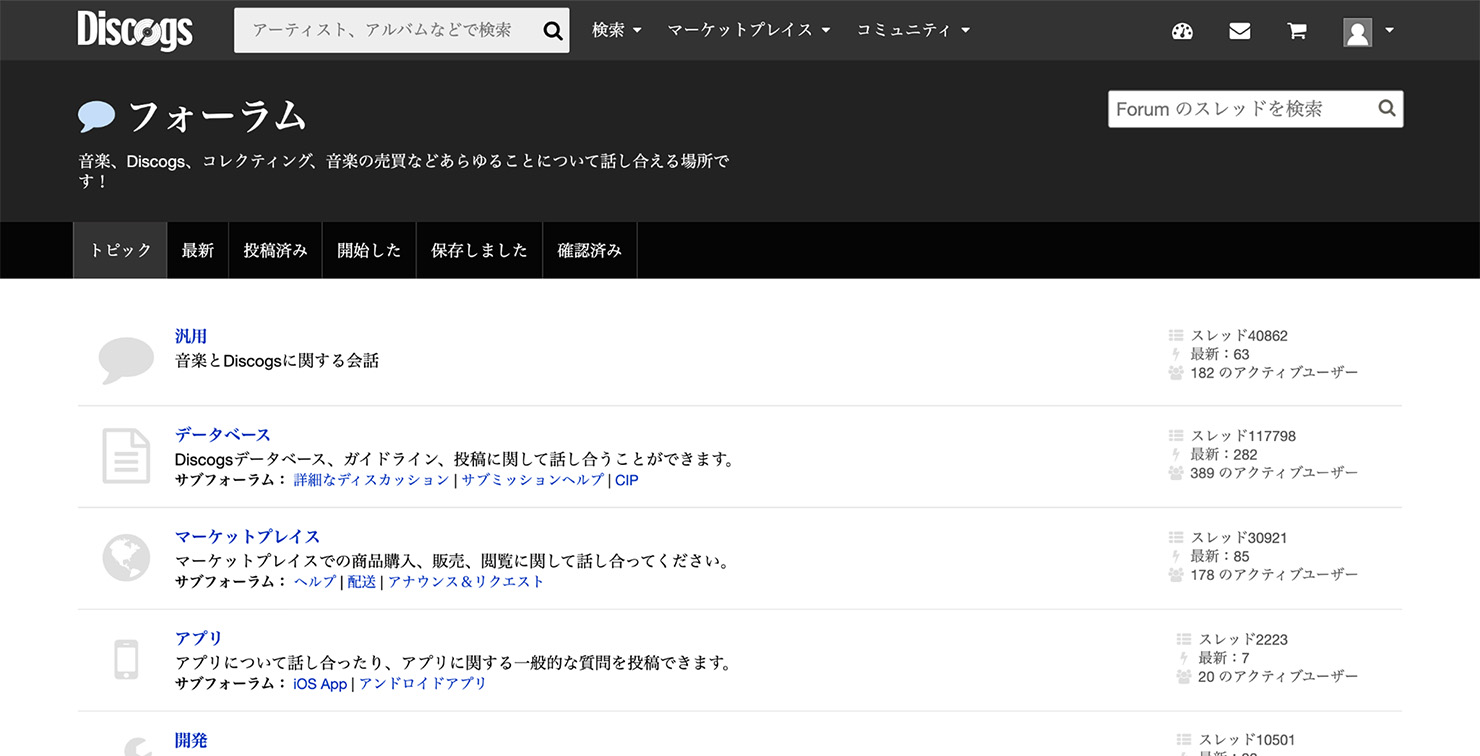The width and height of the screenshot is (1480, 756).
Task: Click the 182 のアクティブユーザー text
Action: (1274, 373)
